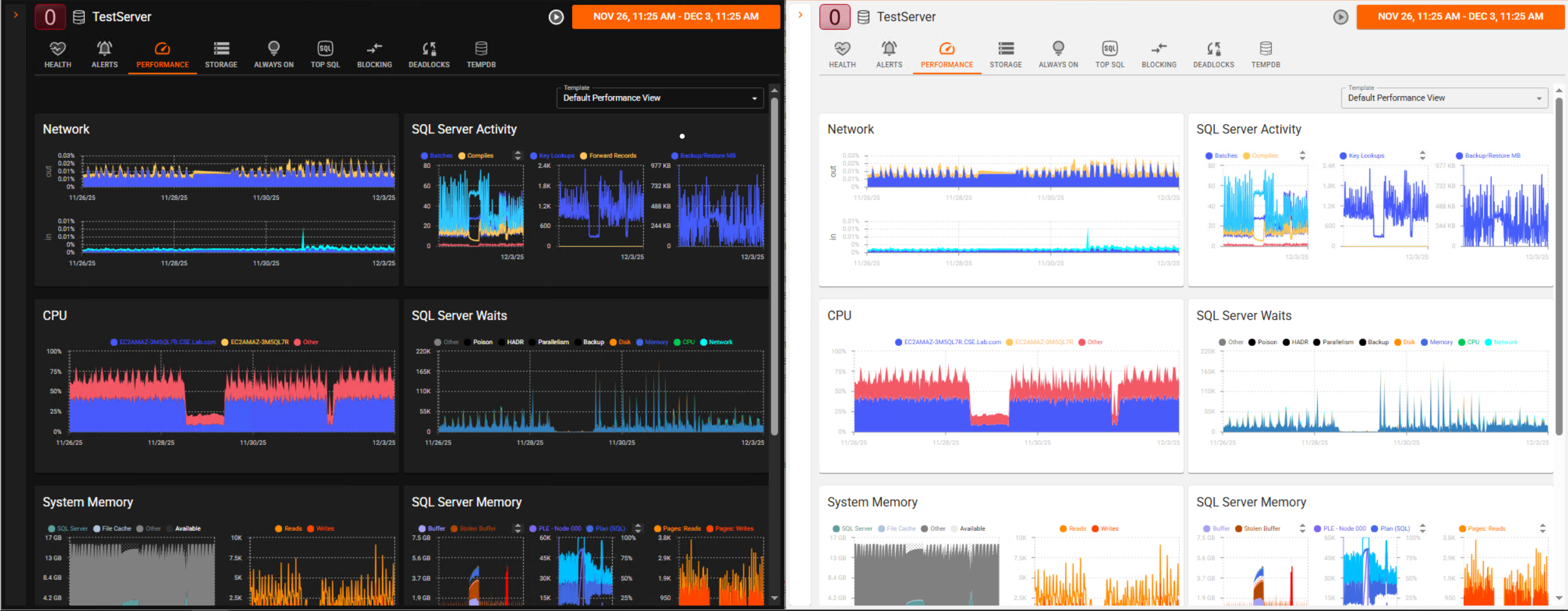Click date range button in light dashboard
This screenshot has height=611, width=1568.
point(1460,17)
